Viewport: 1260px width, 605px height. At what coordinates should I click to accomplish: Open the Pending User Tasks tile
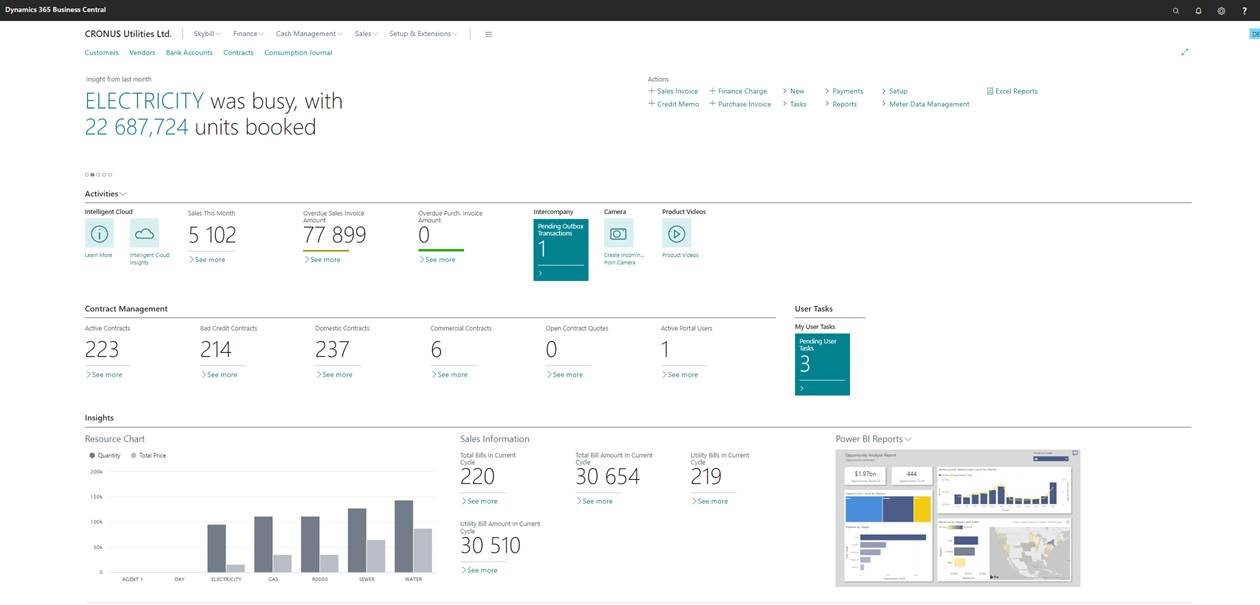point(821,364)
